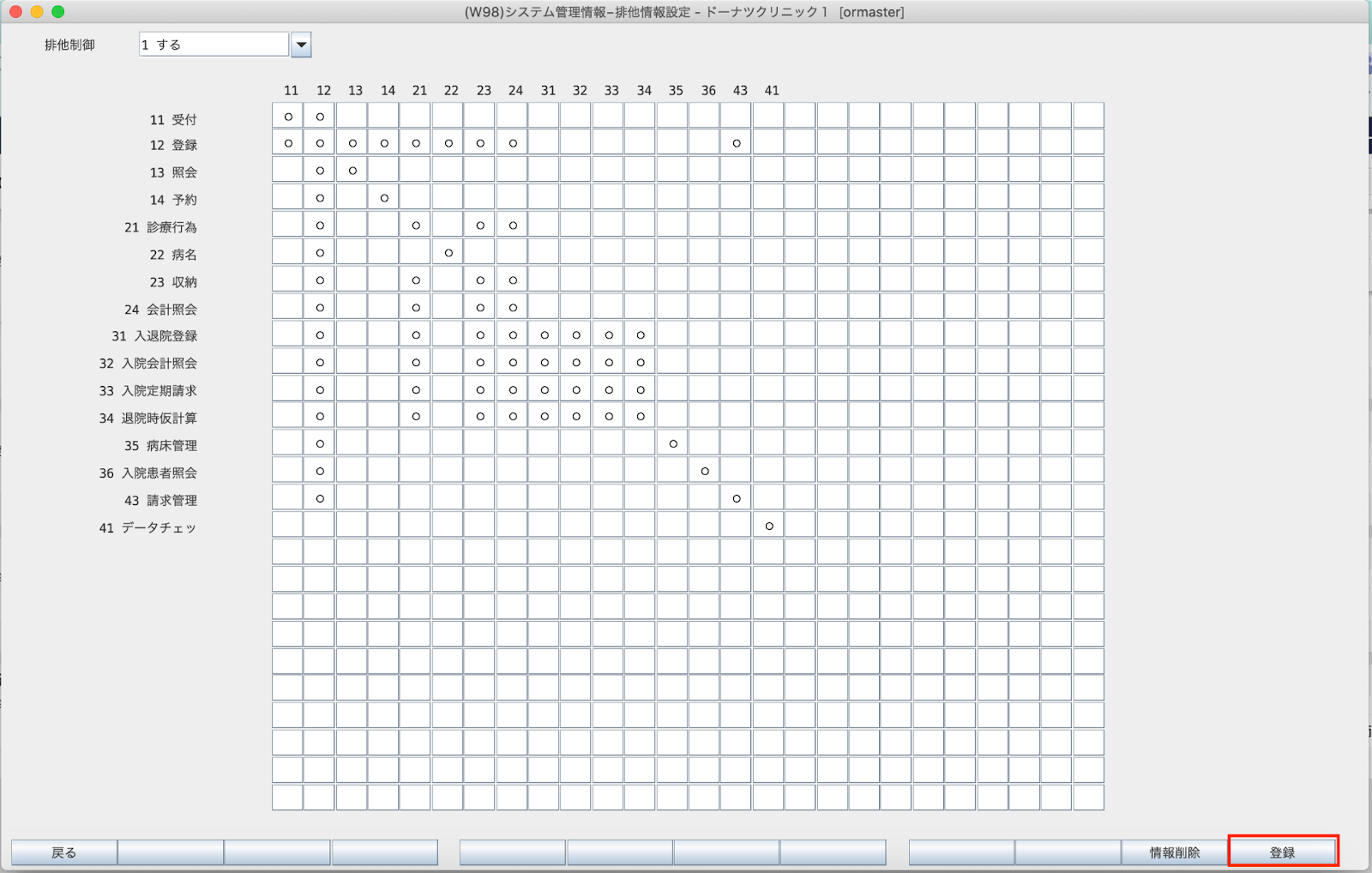Toggle the 34 退院時仮計算 row, column 31 cell

[x=545, y=416]
